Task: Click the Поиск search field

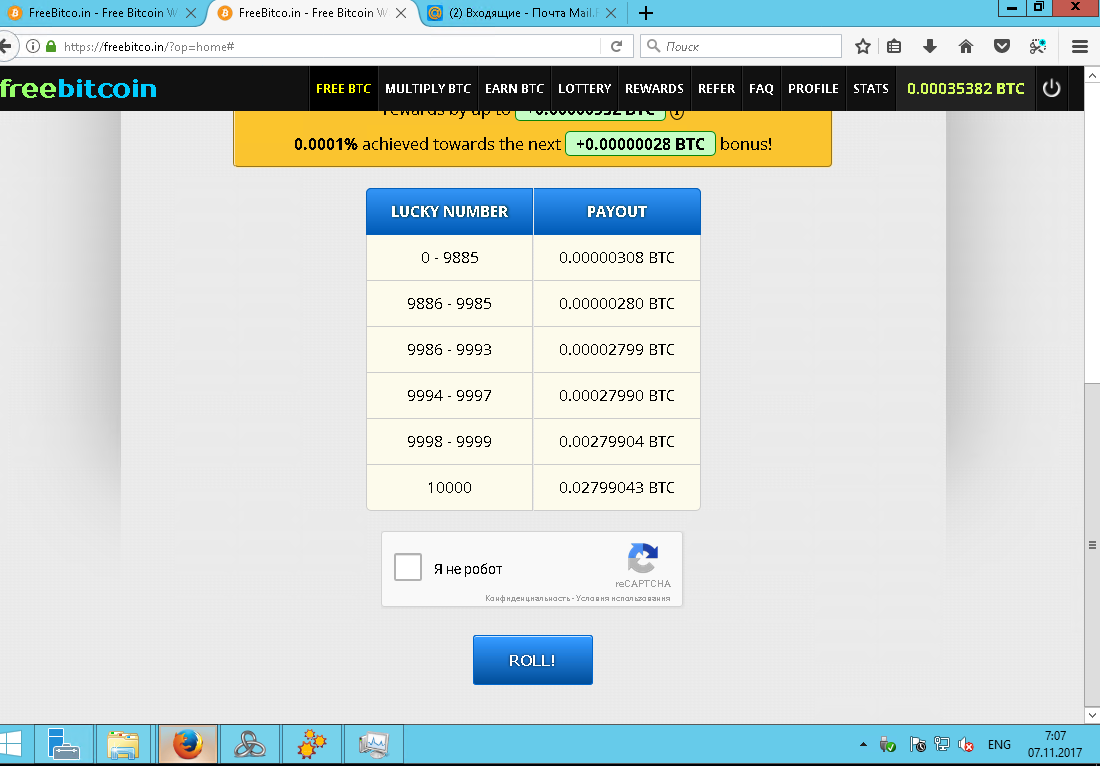Action: (x=741, y=46)
